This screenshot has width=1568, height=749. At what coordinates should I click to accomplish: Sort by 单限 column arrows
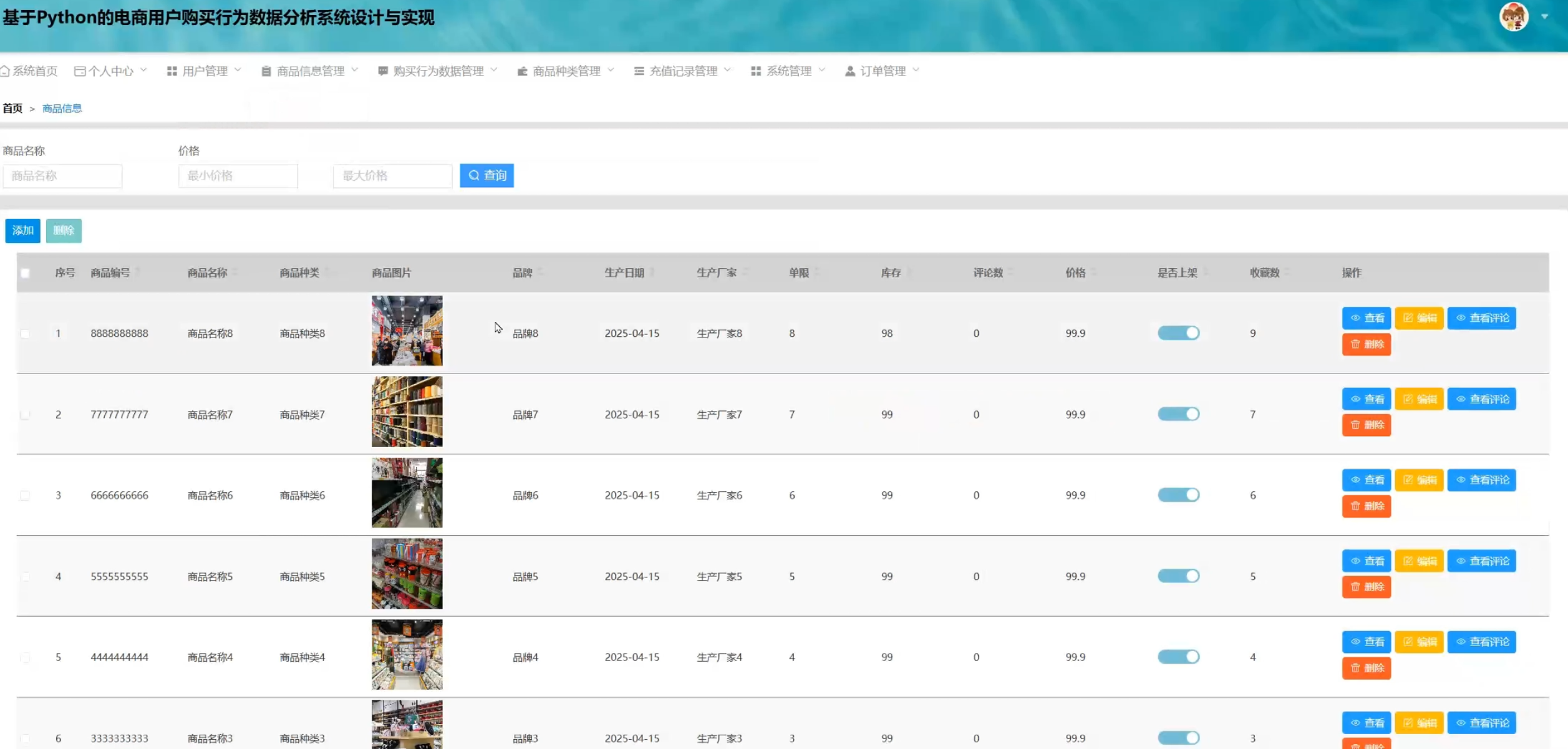pos(816,272)
